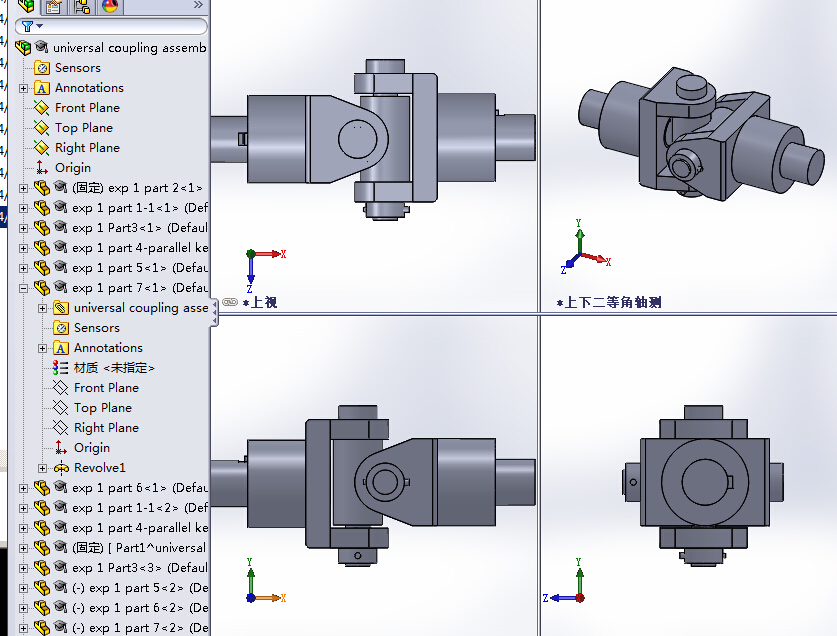Expand exp 1 part 1-1<1> node
The image size is (837, 636).
23,208
